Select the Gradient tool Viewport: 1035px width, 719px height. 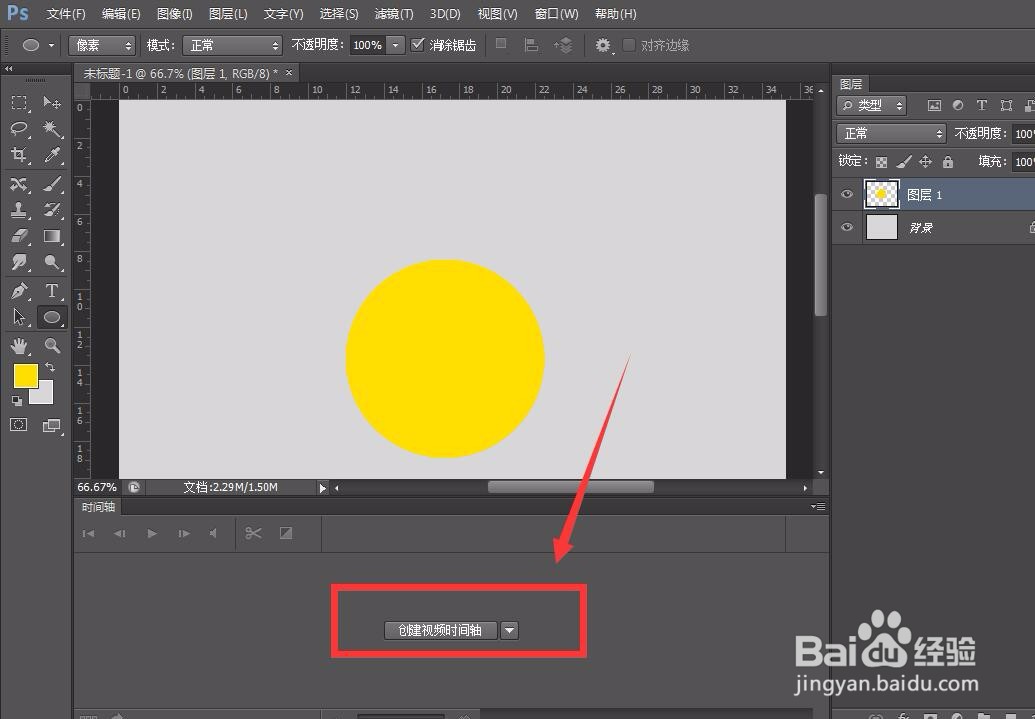52,236
